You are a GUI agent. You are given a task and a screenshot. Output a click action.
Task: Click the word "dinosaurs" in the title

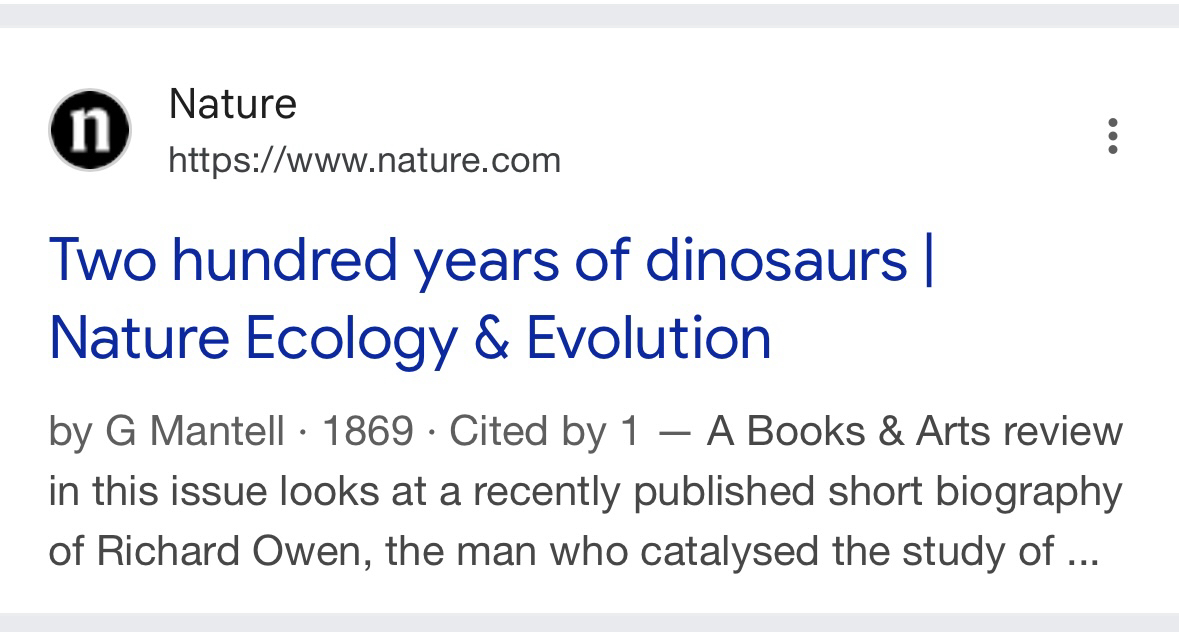[x=776, y=259]
